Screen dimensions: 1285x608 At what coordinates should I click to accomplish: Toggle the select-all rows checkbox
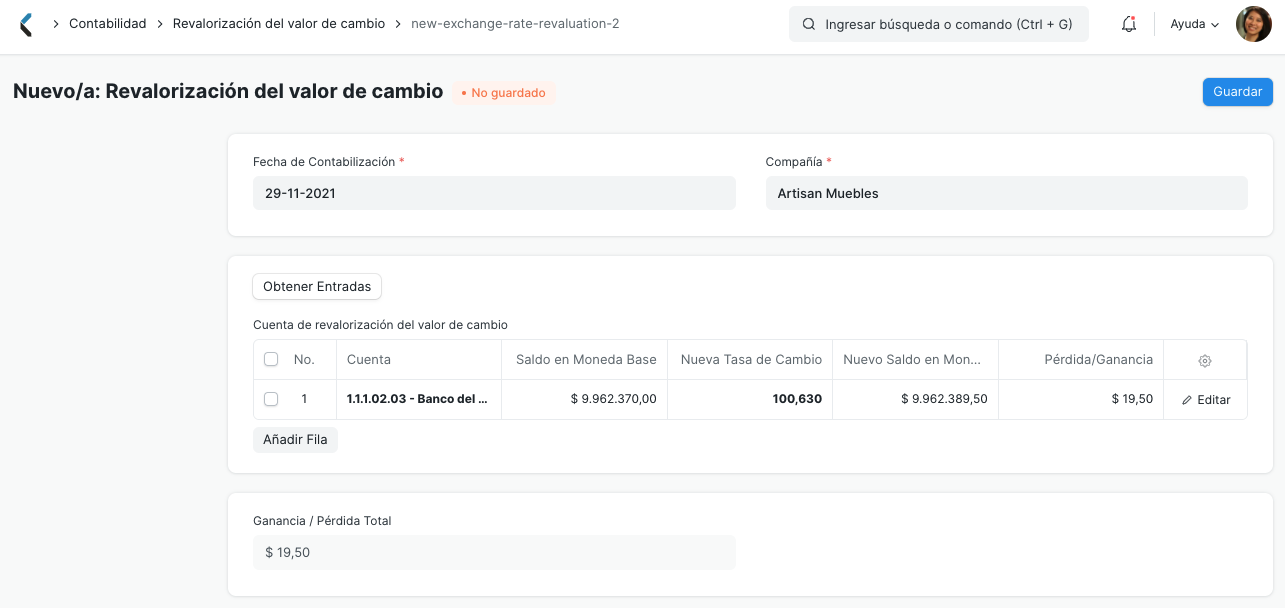tap(271, 359)
